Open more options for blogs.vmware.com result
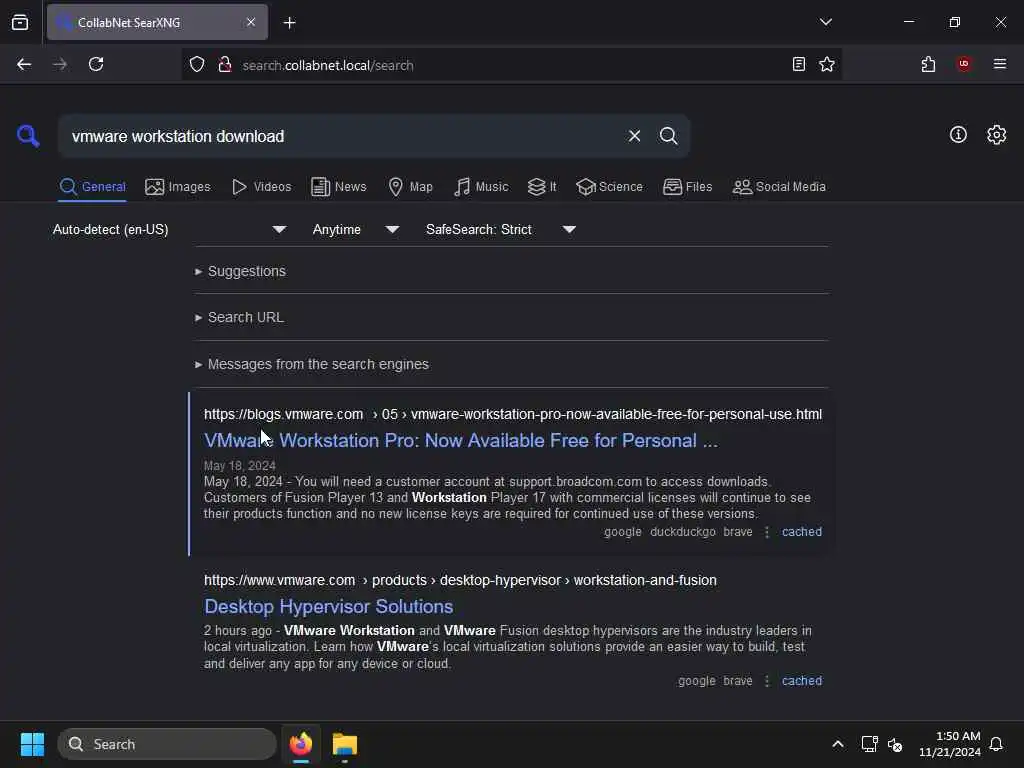 tap(767, 532)
